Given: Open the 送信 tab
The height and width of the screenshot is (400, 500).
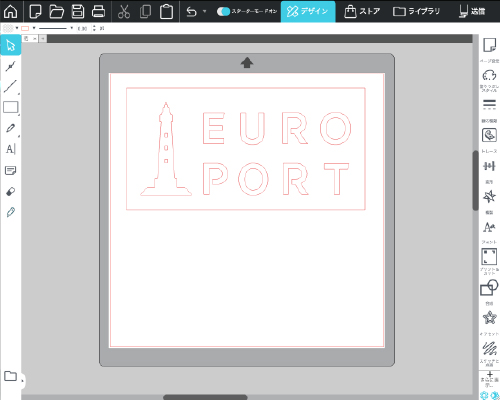Looking at the screenshot, I should [x=472, y=11].
